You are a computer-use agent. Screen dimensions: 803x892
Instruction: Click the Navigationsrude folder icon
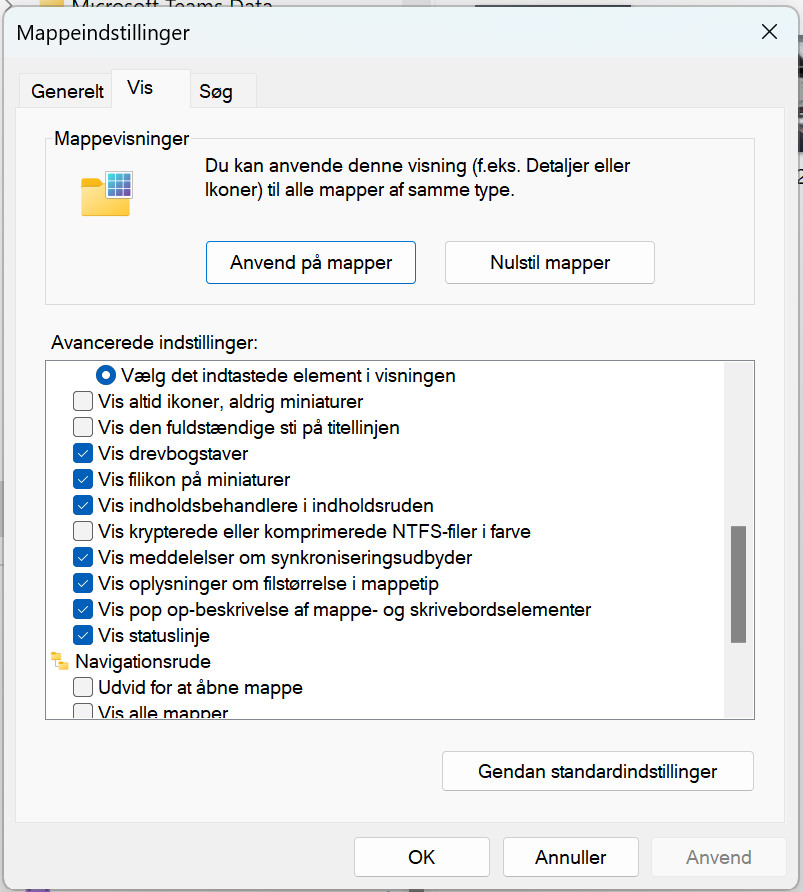pos(60,661)
